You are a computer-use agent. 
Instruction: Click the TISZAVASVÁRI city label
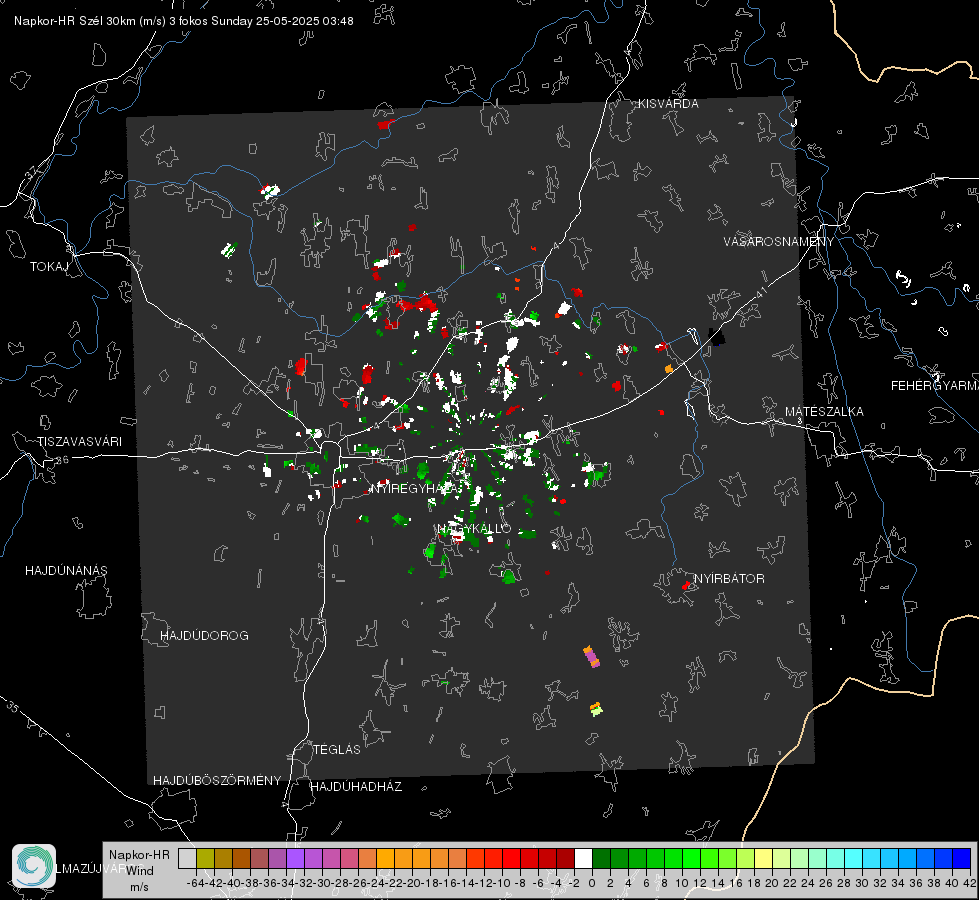79,442
